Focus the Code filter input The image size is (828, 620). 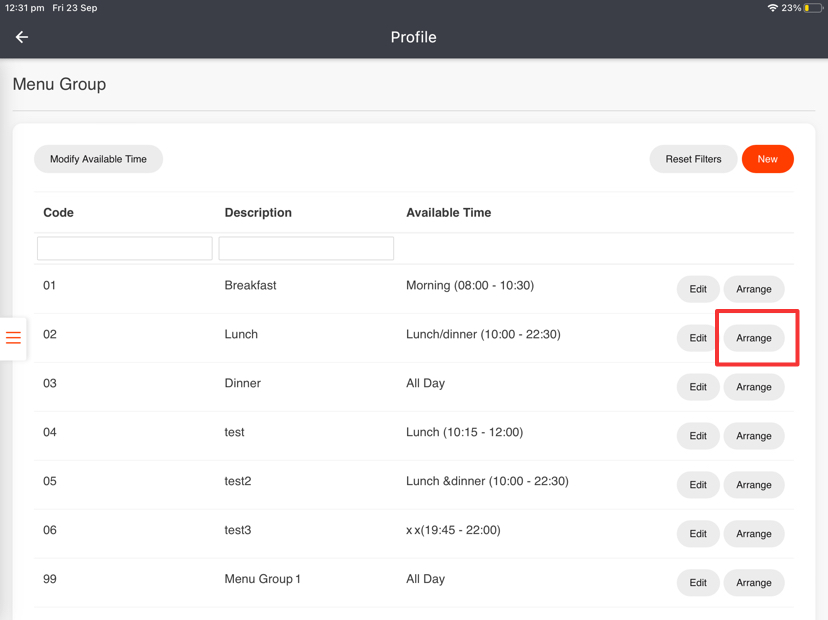pyautogui.click(x=125, y=248)
